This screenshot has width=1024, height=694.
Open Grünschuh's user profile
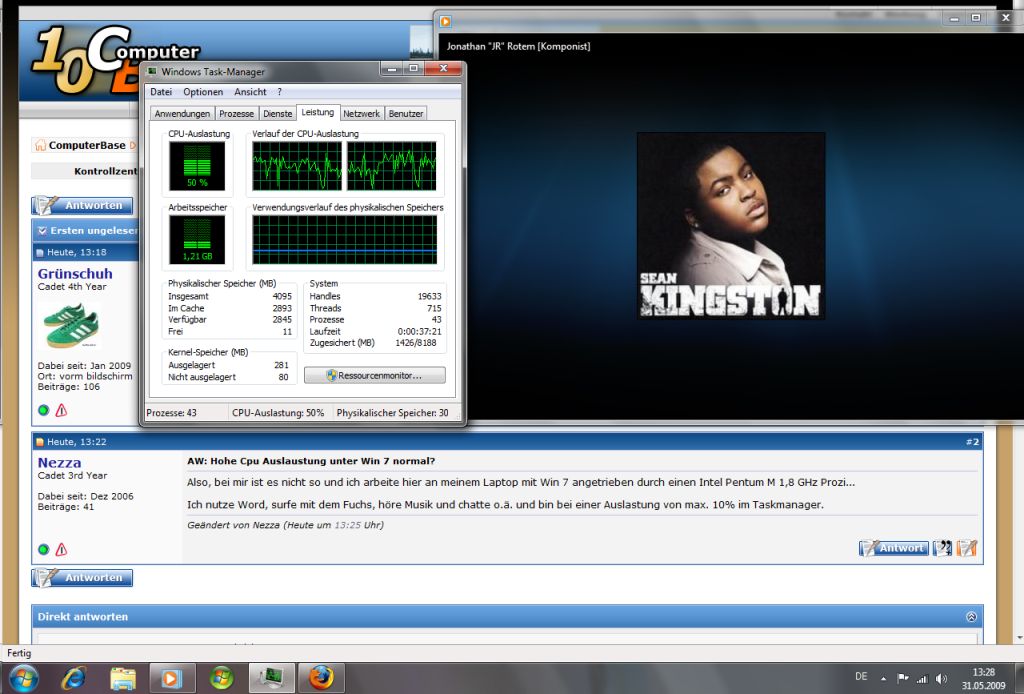75,274
